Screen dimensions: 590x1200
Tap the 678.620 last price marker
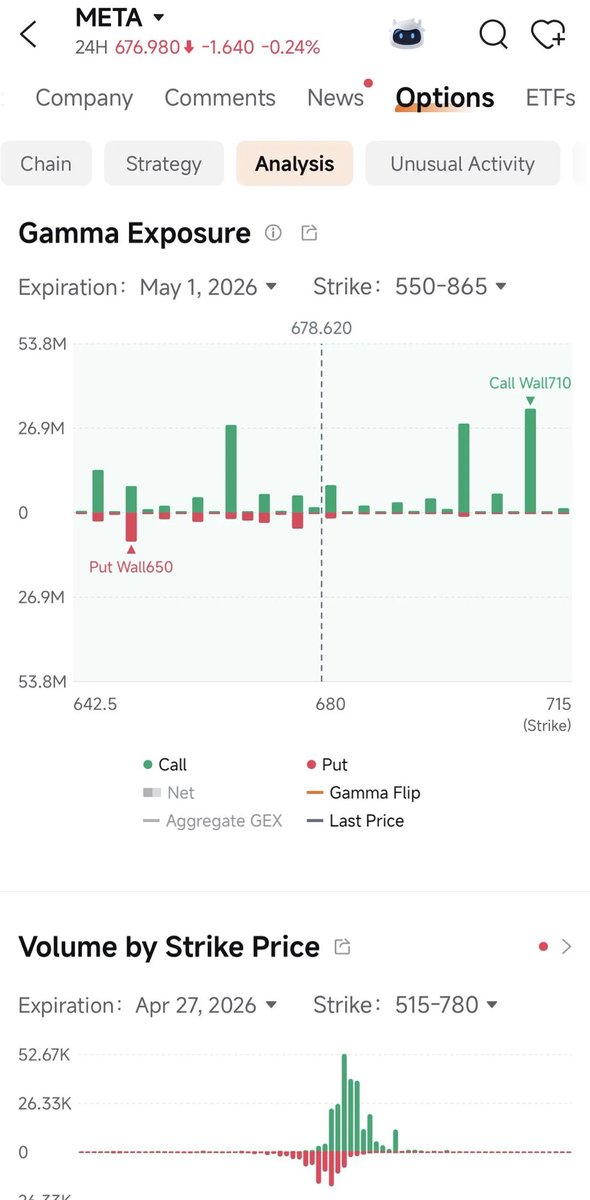321,327
